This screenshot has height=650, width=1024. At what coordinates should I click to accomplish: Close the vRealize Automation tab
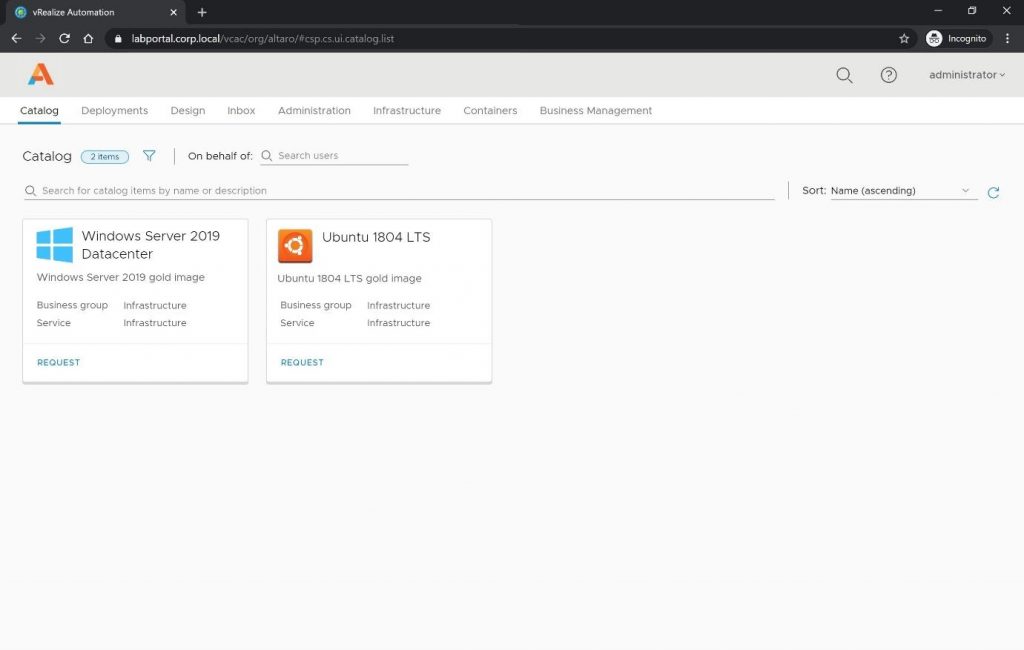click(x=173, y=12)
